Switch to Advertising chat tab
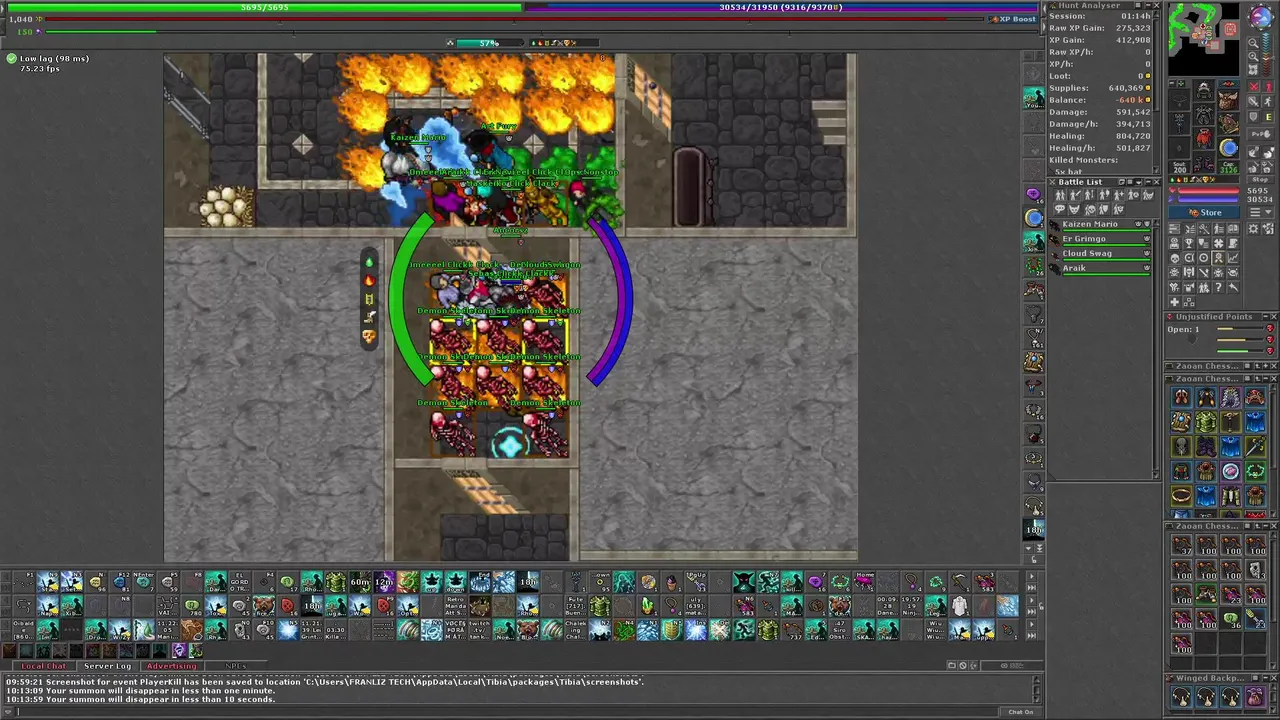The height and width of the screenshot is (720, 1280). (x=171, y=666)
